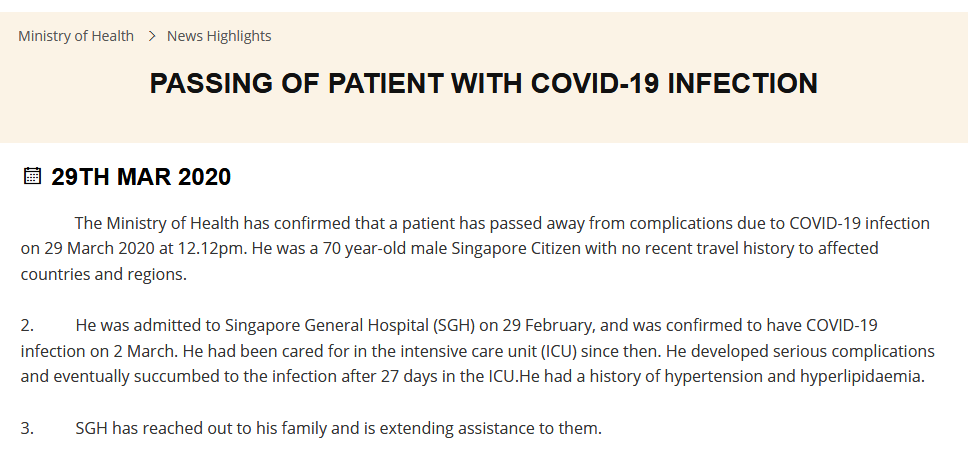Click the paragraph number 3 marker

27,428
